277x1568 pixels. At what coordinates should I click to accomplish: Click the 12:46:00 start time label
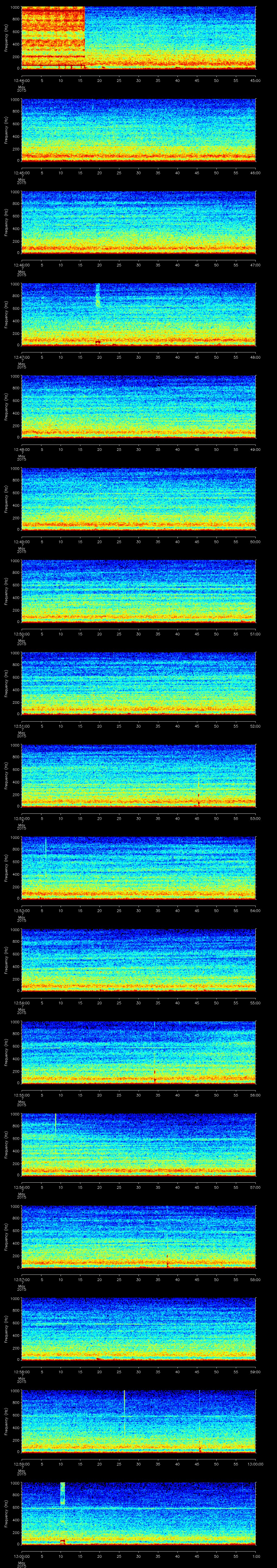click(x=21, y=265)
